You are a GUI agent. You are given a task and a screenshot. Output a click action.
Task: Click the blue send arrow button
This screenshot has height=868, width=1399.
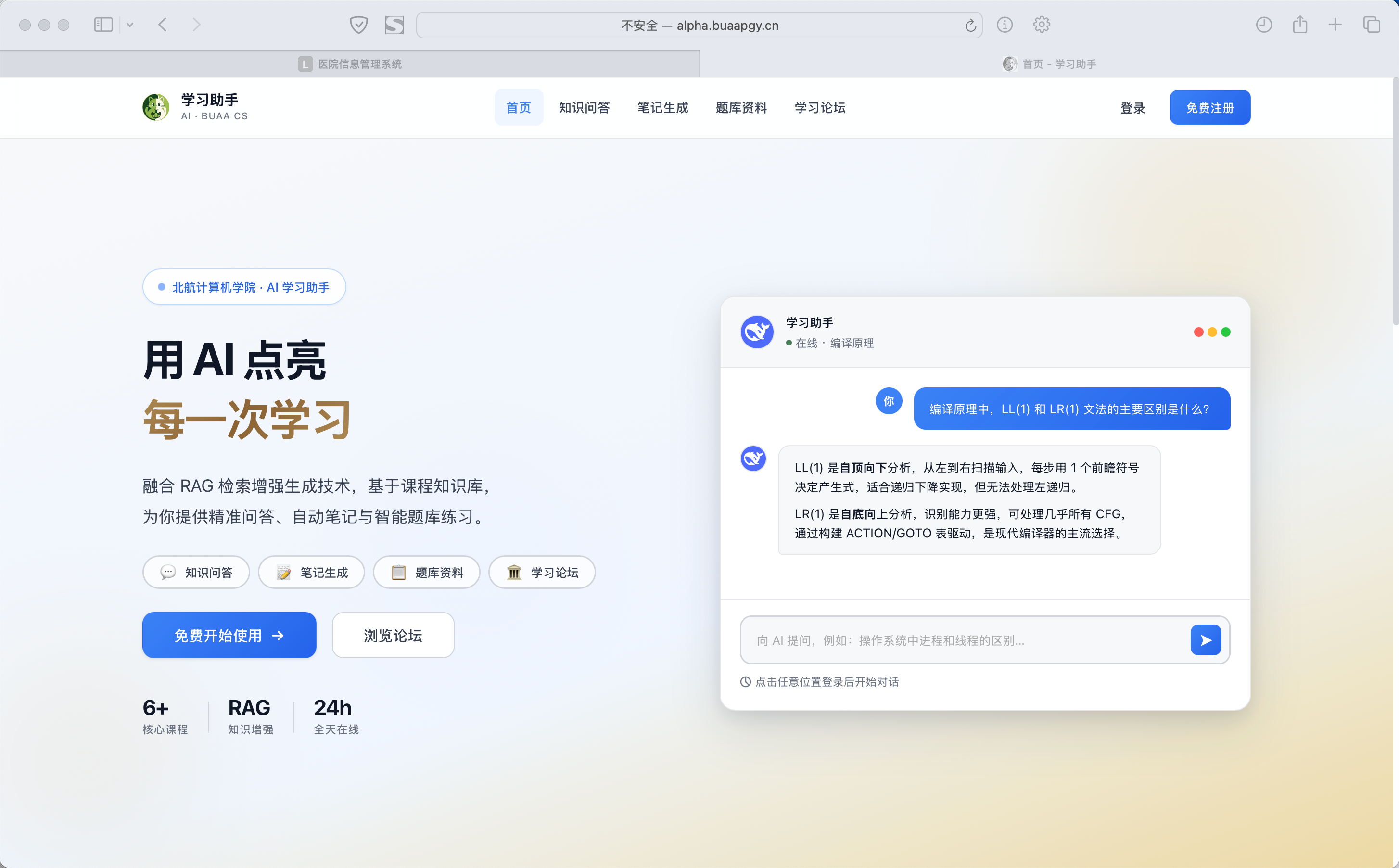pyautogui.click(x=1206, y=640)
